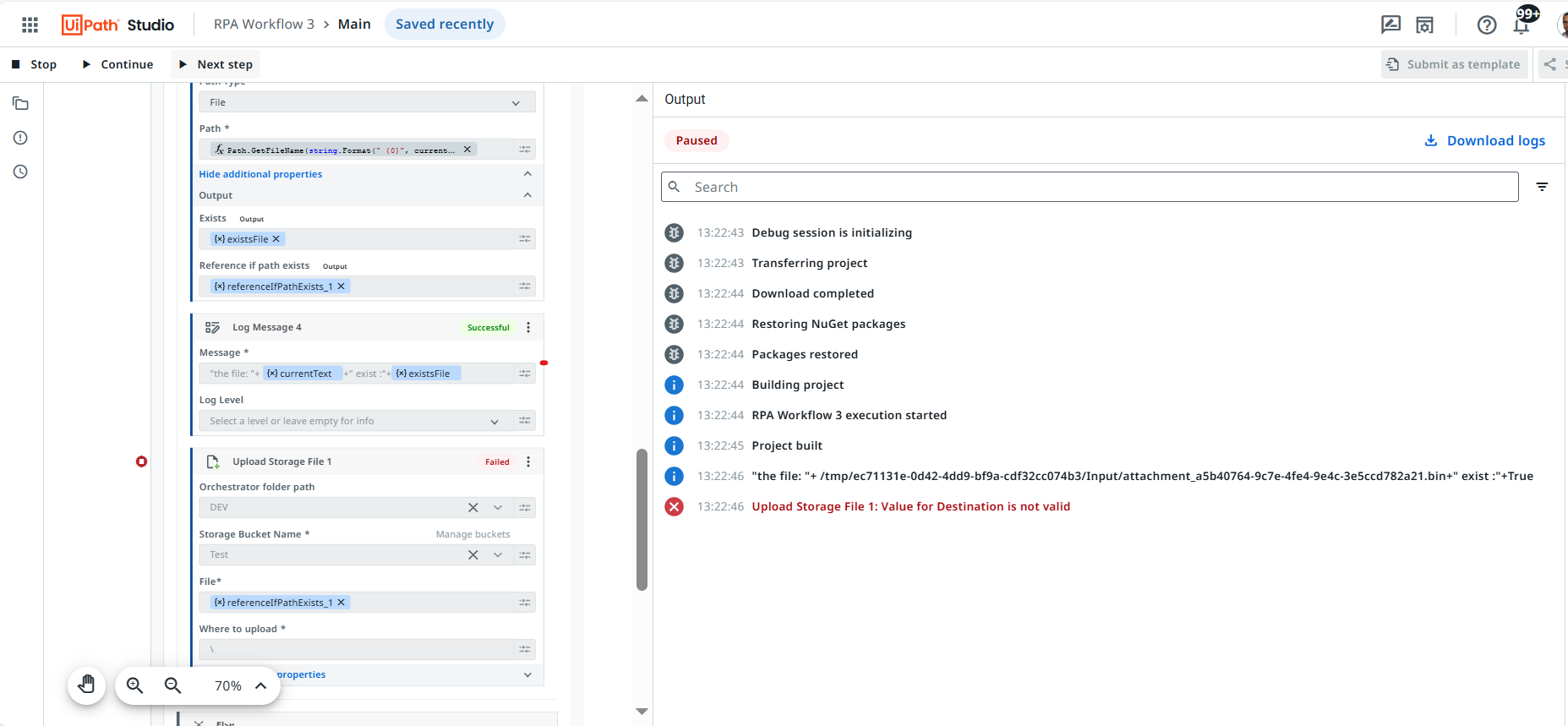Continue the paused execution
The width and height of the screenshot is (1568, 726).
(x=117, y=64)
